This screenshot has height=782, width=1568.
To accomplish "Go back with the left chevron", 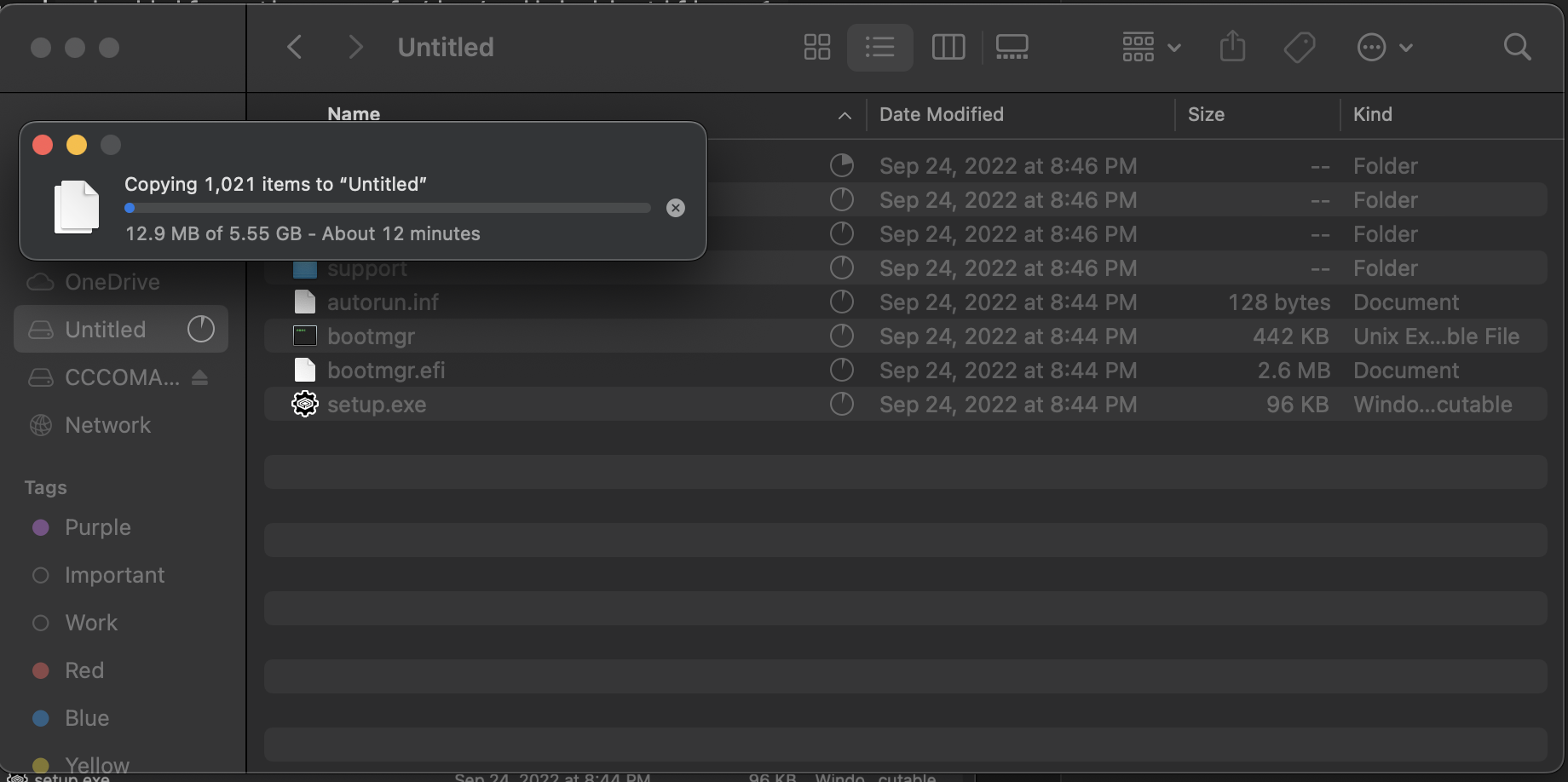I will tap(295, 47).
